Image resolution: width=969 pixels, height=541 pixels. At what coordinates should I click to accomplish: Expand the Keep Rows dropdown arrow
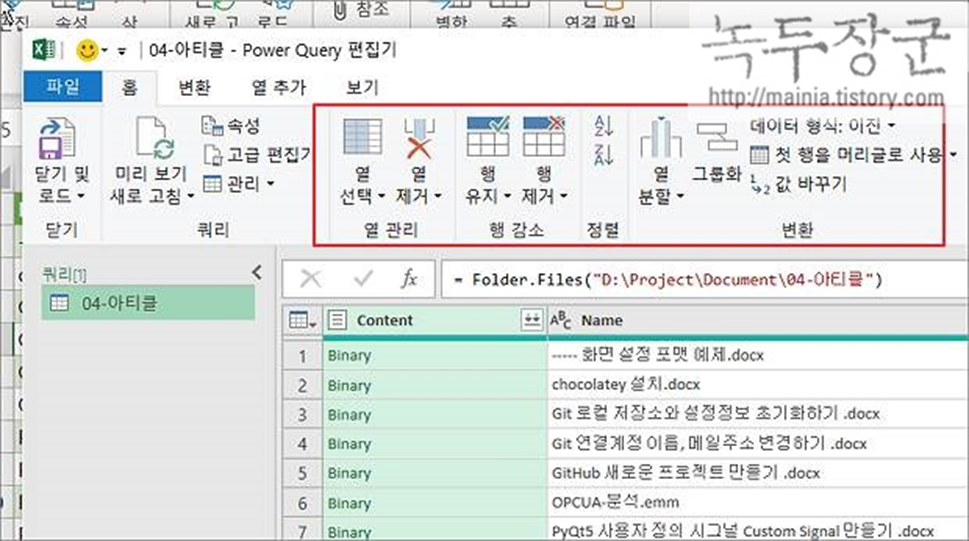click(x=507, y=197)
